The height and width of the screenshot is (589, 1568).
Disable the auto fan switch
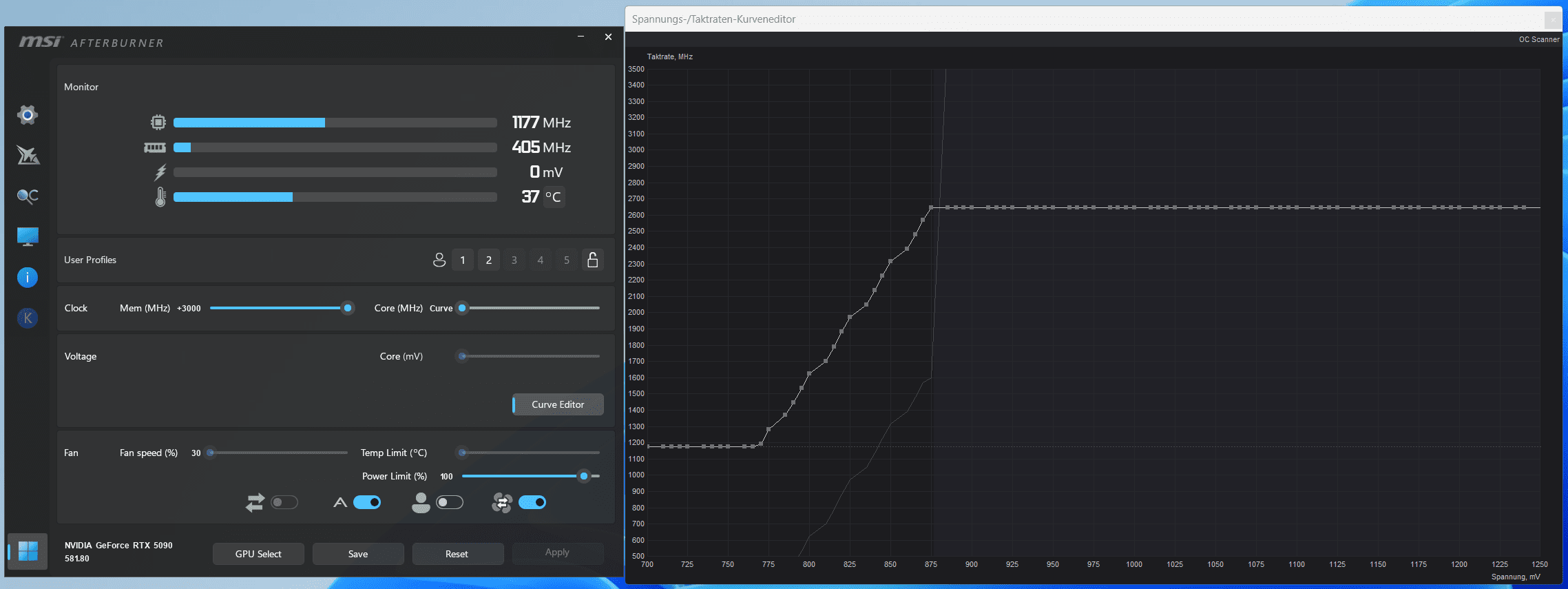click(367, 502)
